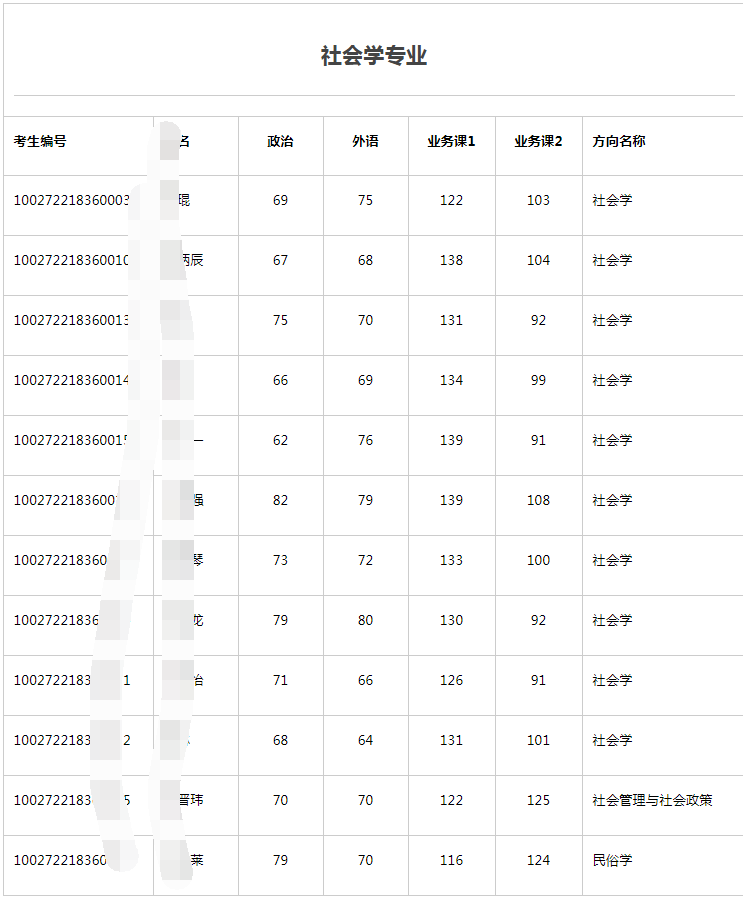Image resolution: width=743 pixels, height=903 pixels.
Task: Select the 考生编号 column header
Action: (x=40, y=141)
